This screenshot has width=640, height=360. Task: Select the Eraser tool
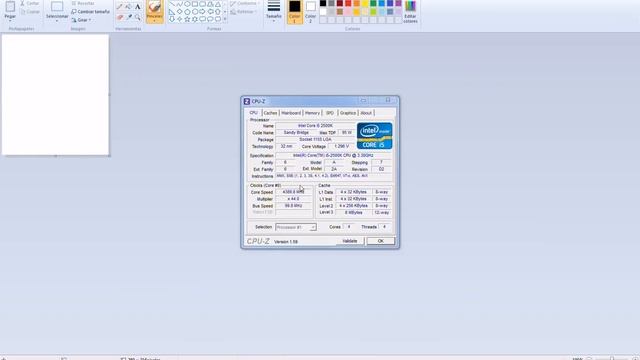(120, 17)
